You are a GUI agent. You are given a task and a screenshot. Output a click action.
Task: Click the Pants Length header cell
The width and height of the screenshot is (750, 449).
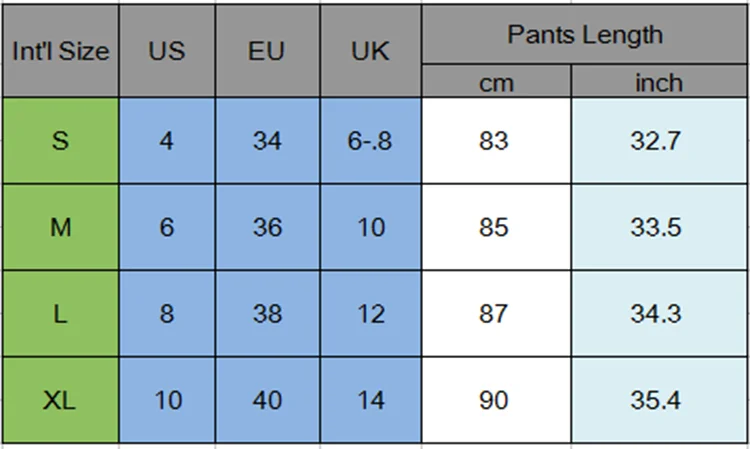tap(584, 34)
